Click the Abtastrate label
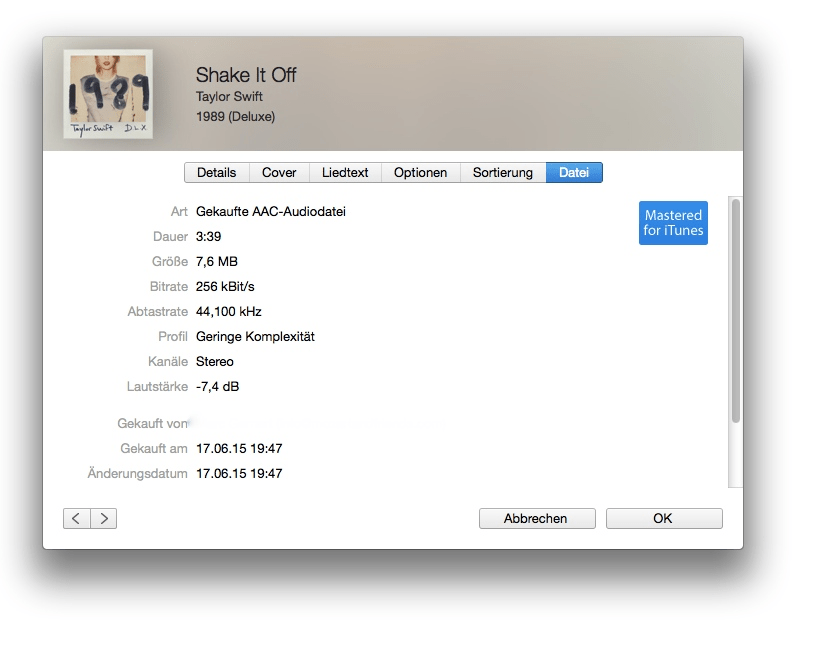The width and height of the screenshot is (819, 645). [x=158, y=312]
